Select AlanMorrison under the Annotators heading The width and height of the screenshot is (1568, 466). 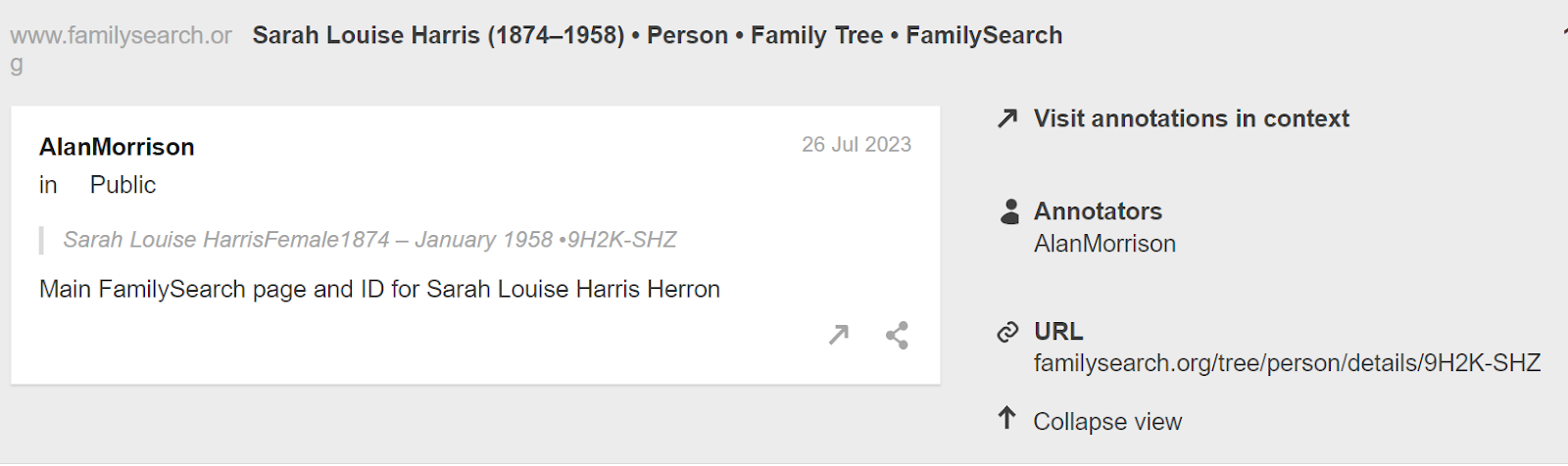(x=1104, y=244)
